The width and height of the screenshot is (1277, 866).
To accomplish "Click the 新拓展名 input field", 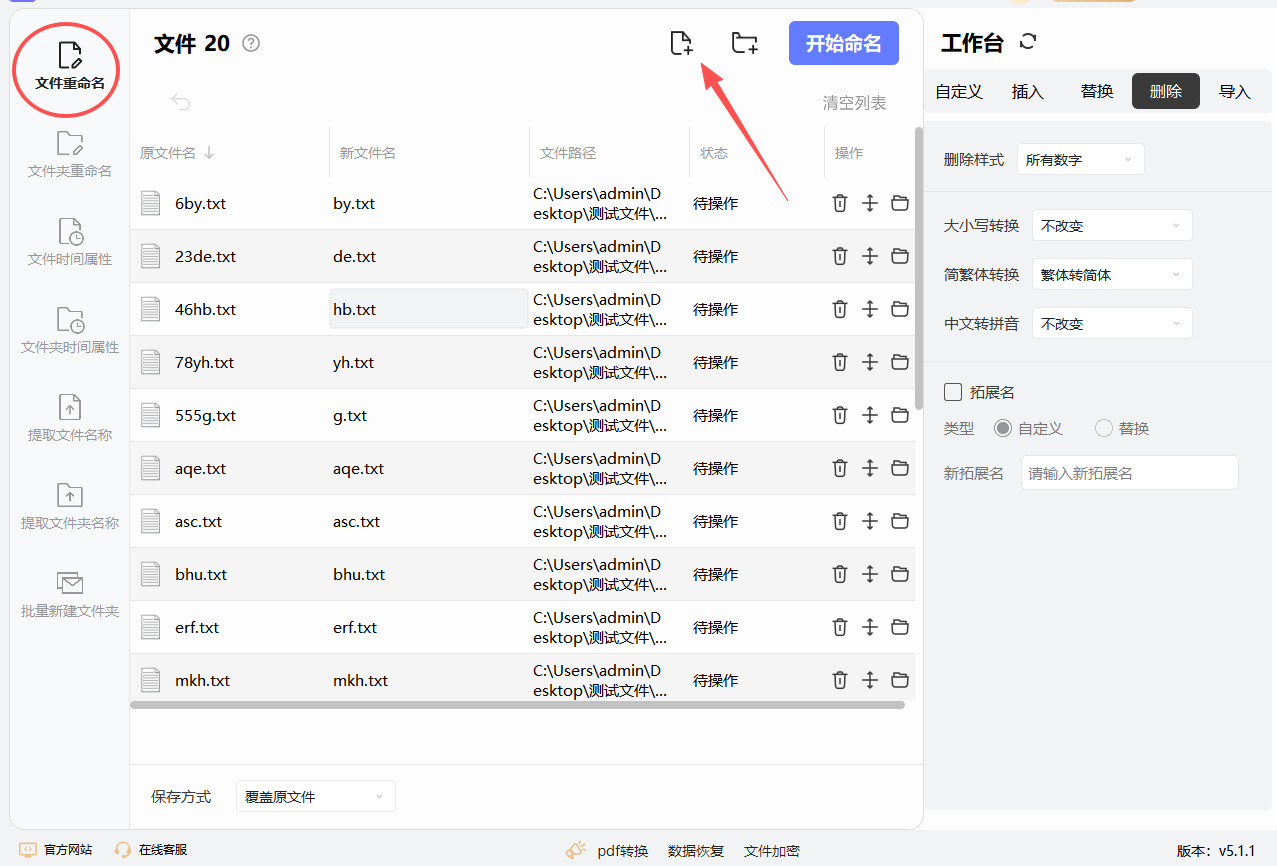I will coord(1129,473).
